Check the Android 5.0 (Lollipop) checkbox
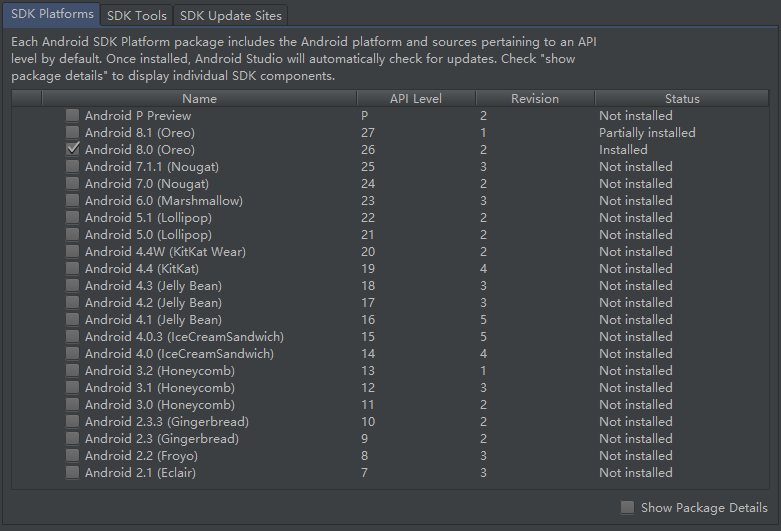 click(x=73, y=235)
